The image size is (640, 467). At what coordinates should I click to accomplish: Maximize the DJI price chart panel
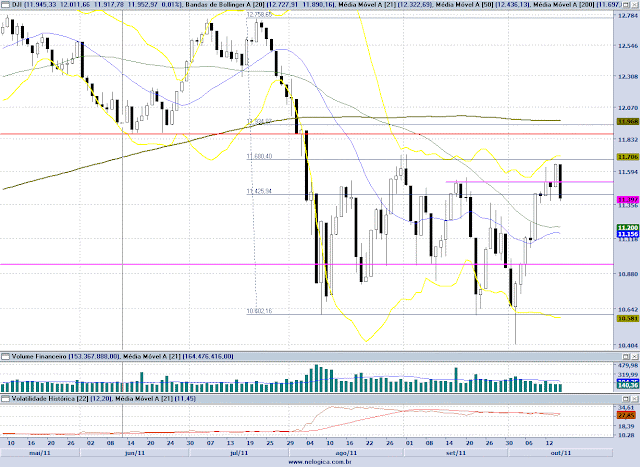626,4
